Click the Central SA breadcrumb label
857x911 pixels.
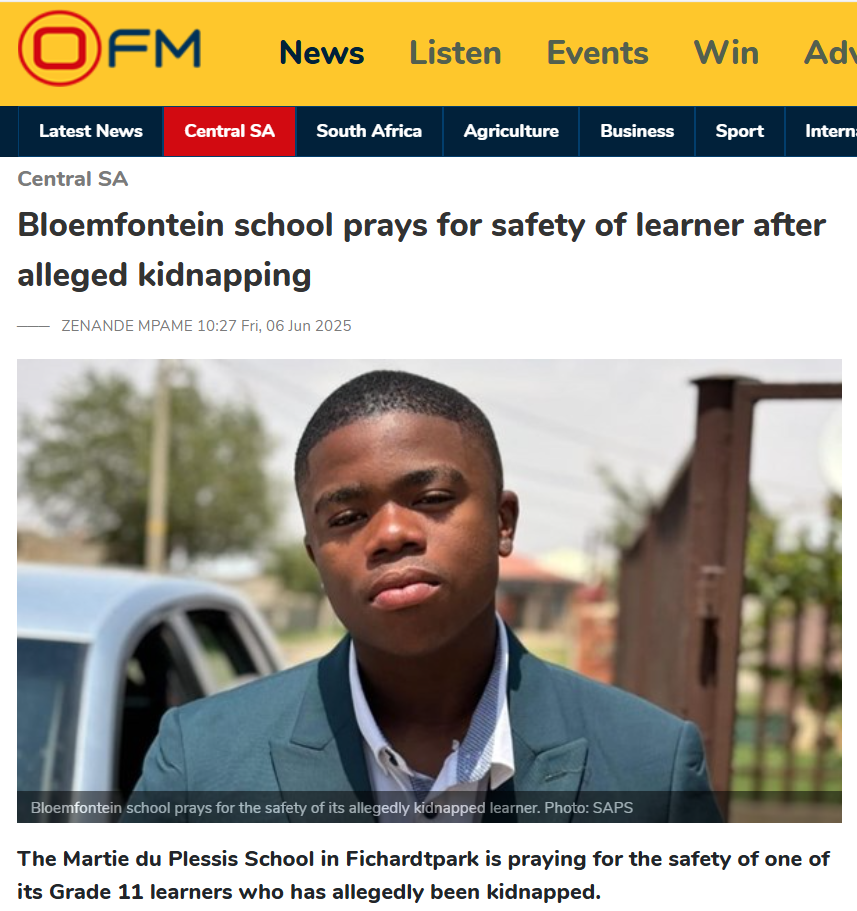[x=73, y=179]
